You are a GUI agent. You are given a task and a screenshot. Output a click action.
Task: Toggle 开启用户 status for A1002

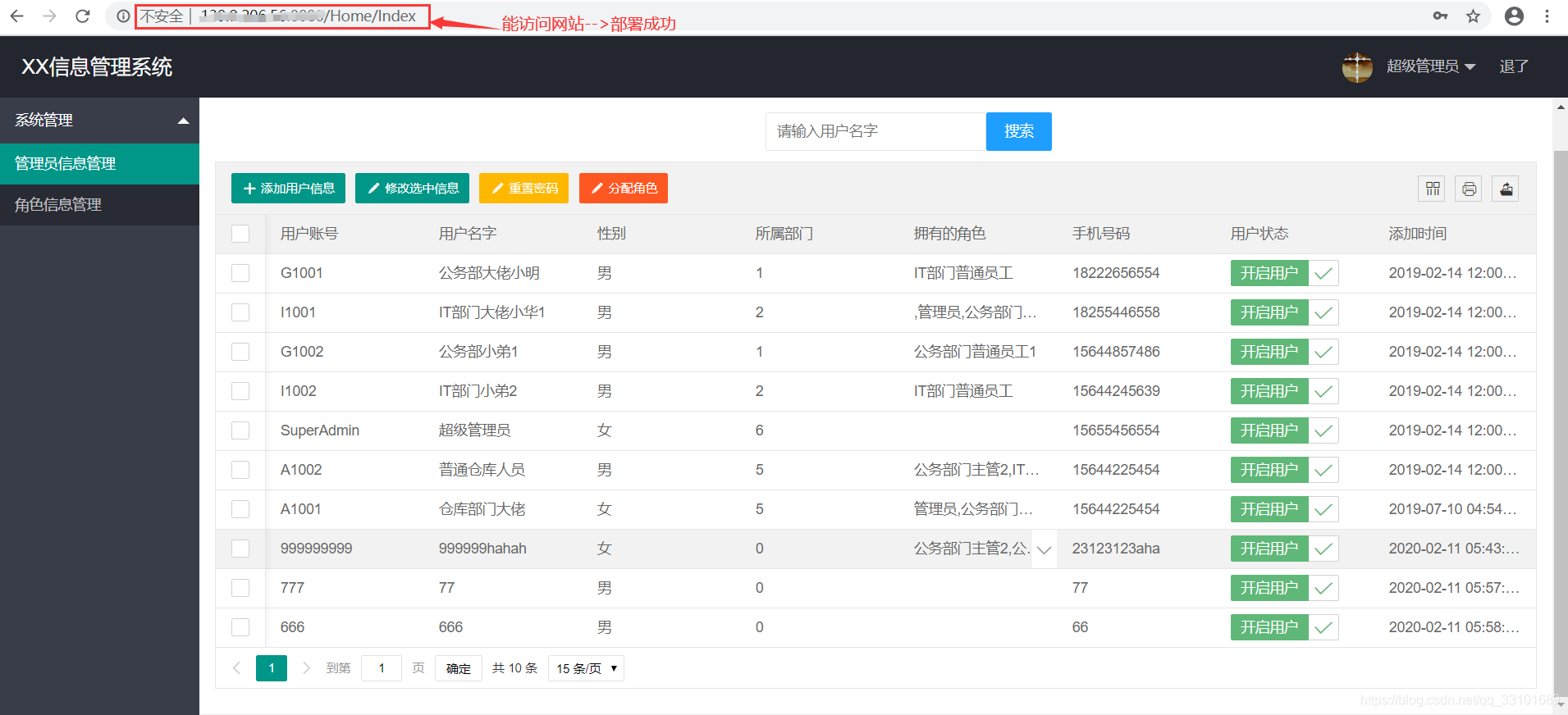click(1284, 470)
